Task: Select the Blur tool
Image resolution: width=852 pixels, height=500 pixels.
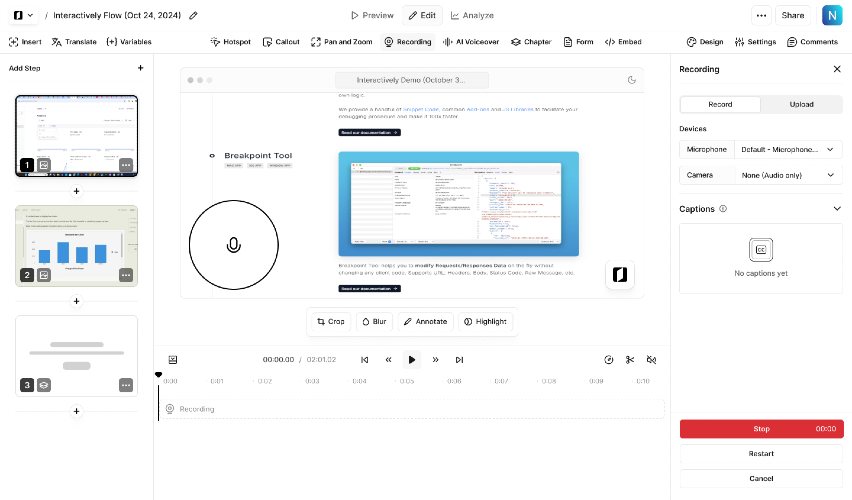Action: pyautogui.click(x=374, y=322)
